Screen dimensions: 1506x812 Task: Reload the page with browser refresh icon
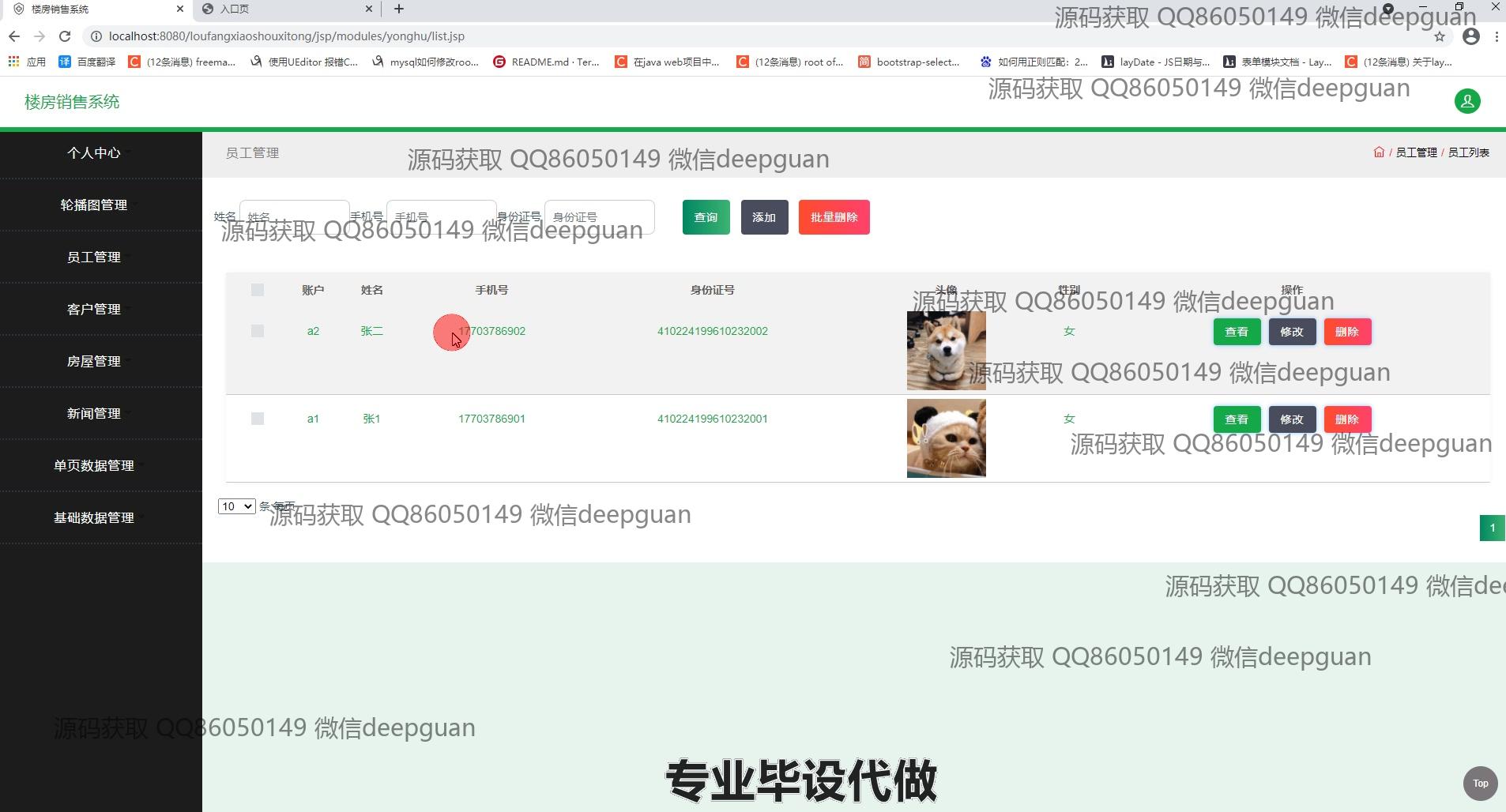click(x=65, y=36)
